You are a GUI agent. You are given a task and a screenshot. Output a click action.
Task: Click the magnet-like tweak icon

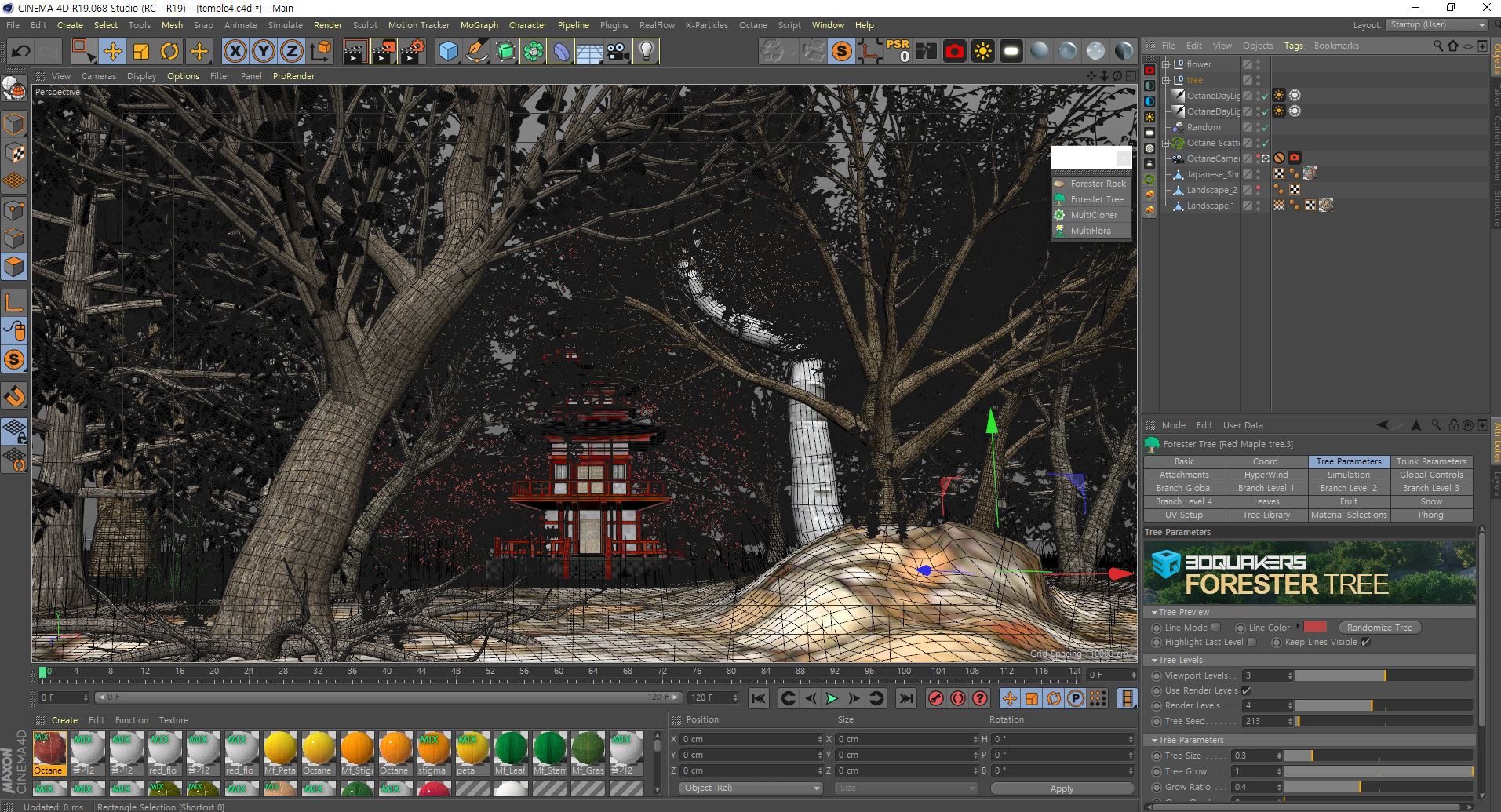pos(14,396)
